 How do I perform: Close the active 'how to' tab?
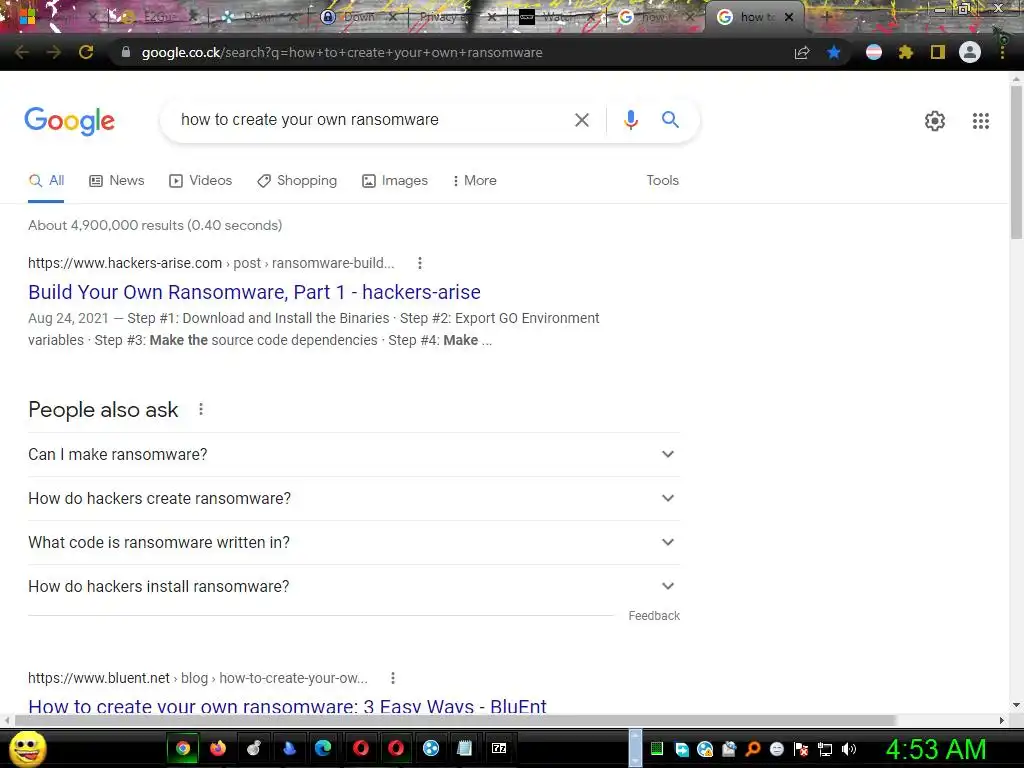coord(789,17)
